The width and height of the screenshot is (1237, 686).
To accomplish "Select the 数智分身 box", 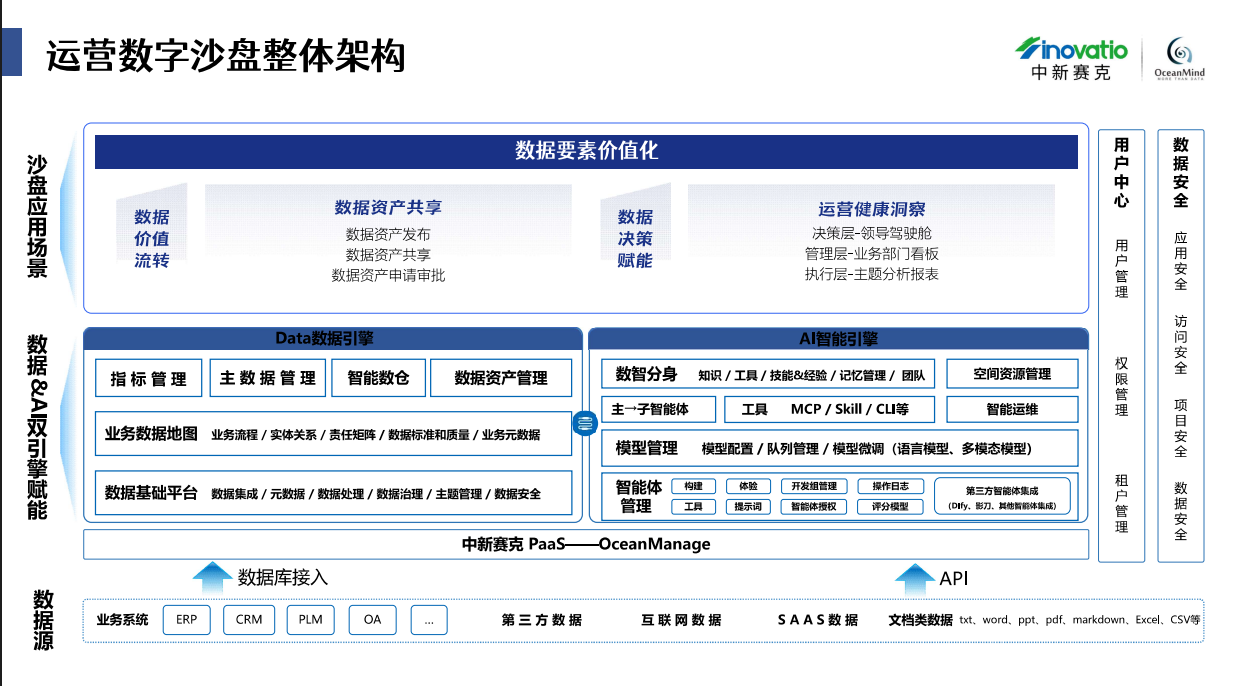I will coord(768,374).
